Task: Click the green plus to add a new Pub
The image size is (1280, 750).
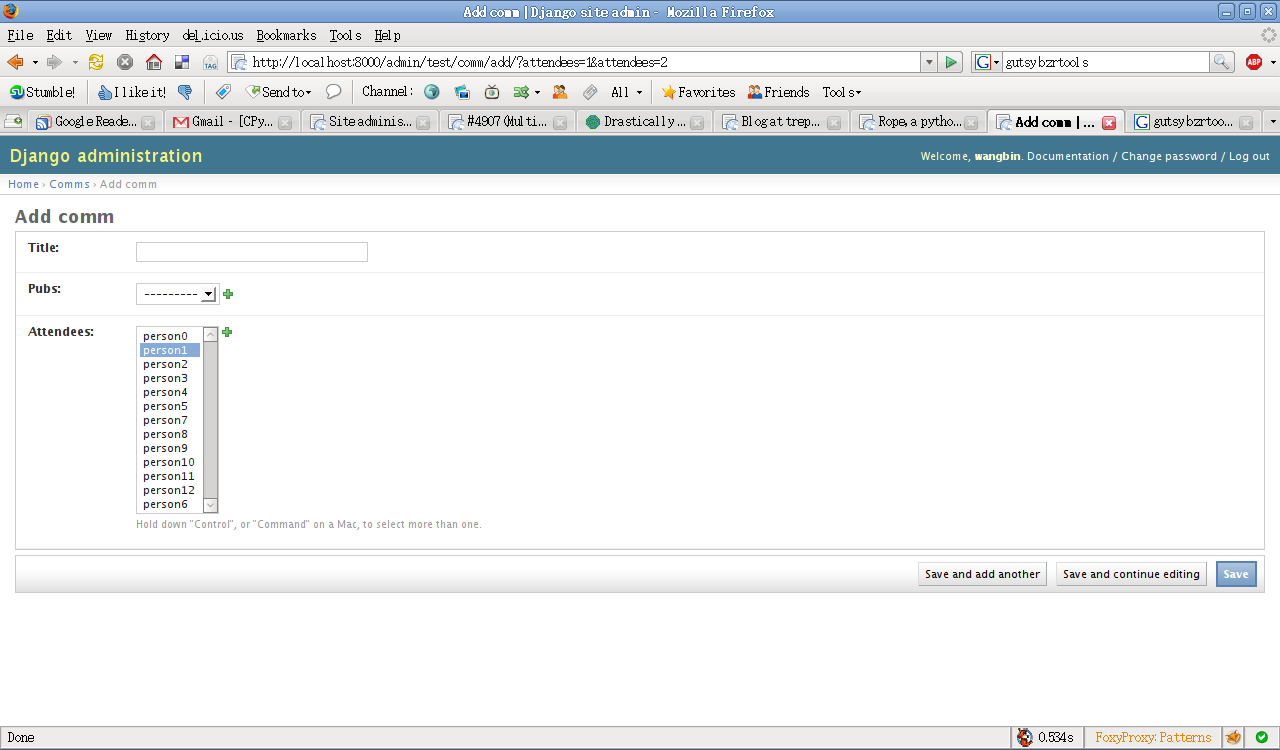Action: 228,294
